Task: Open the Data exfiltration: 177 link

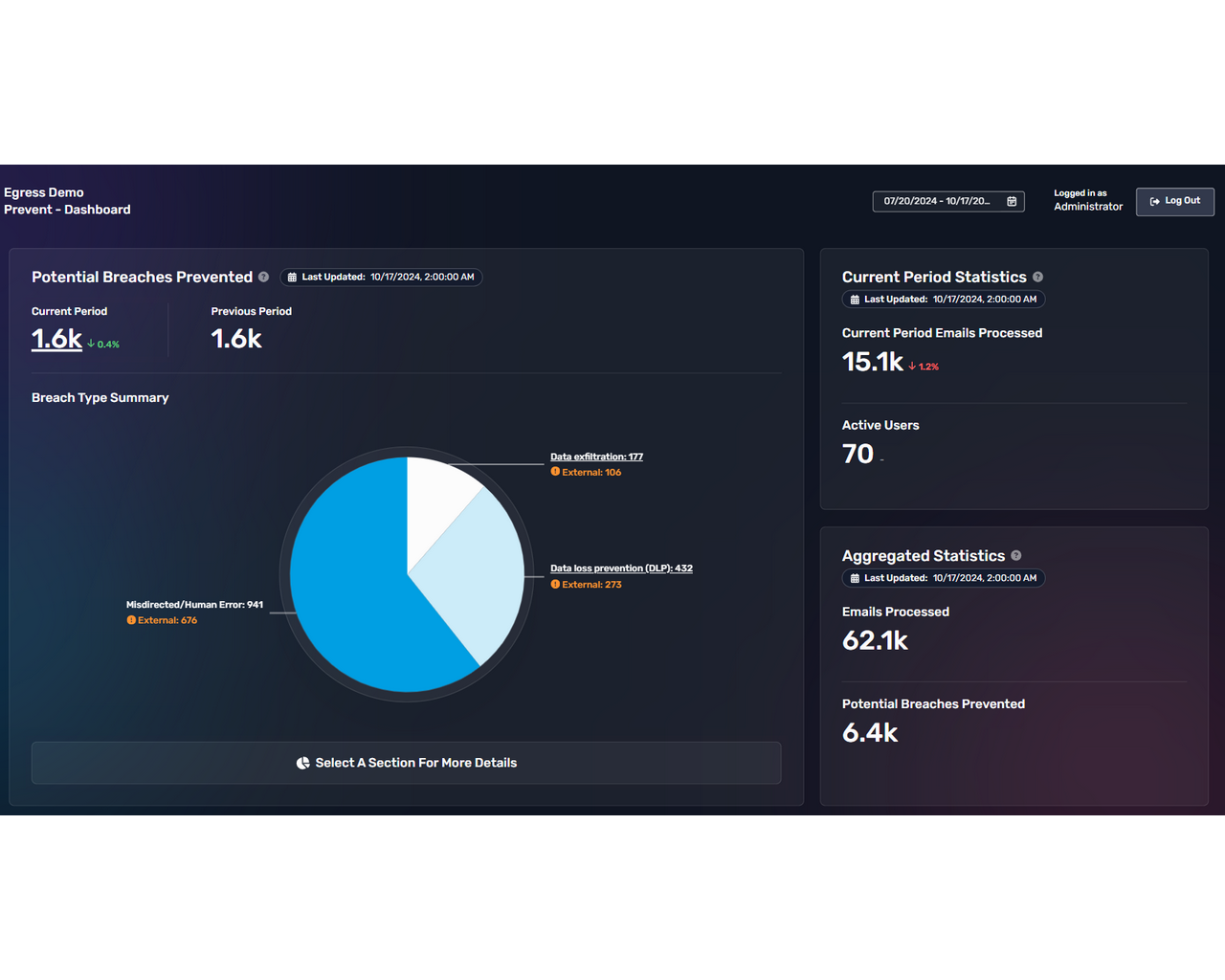Action: (x=596, y=457)
